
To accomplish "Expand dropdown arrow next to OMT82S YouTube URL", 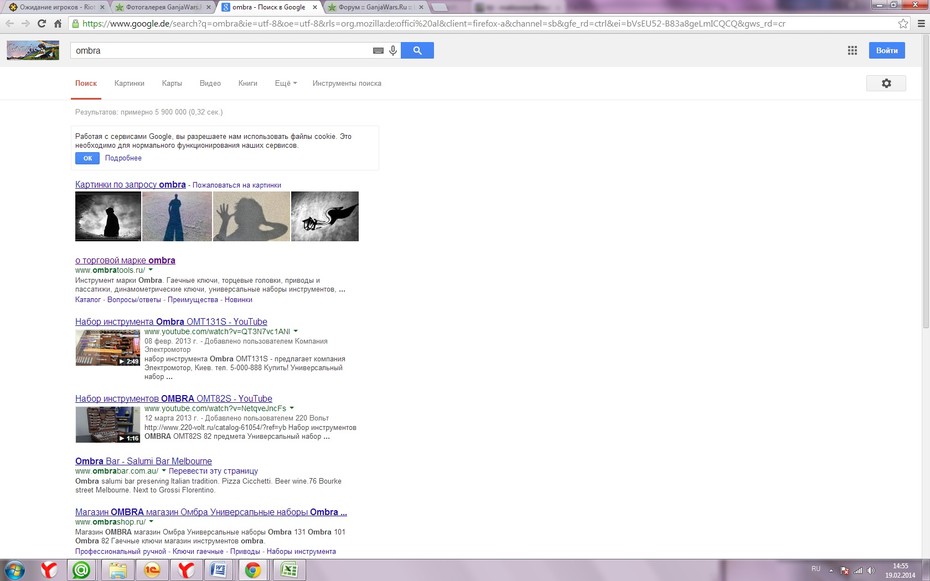I will pos(292,408).
